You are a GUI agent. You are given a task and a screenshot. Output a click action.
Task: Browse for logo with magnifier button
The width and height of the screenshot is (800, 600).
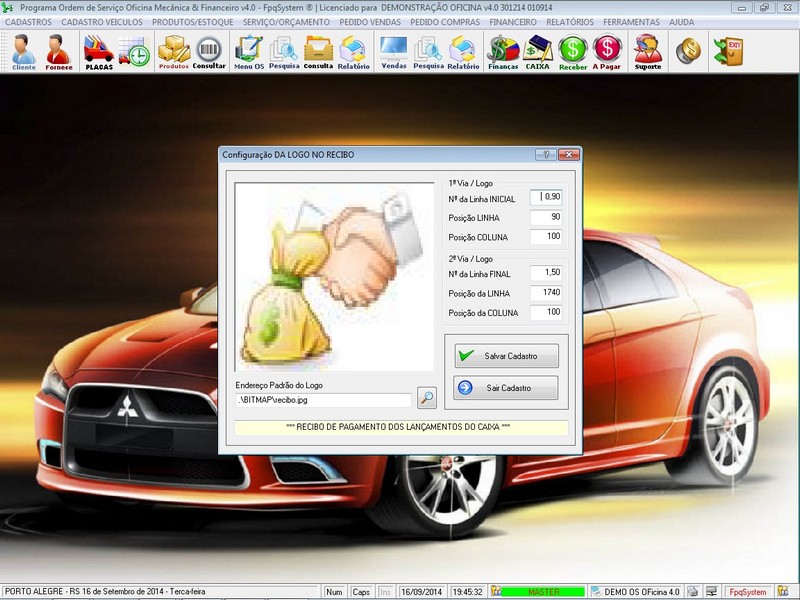pos(427,397)
